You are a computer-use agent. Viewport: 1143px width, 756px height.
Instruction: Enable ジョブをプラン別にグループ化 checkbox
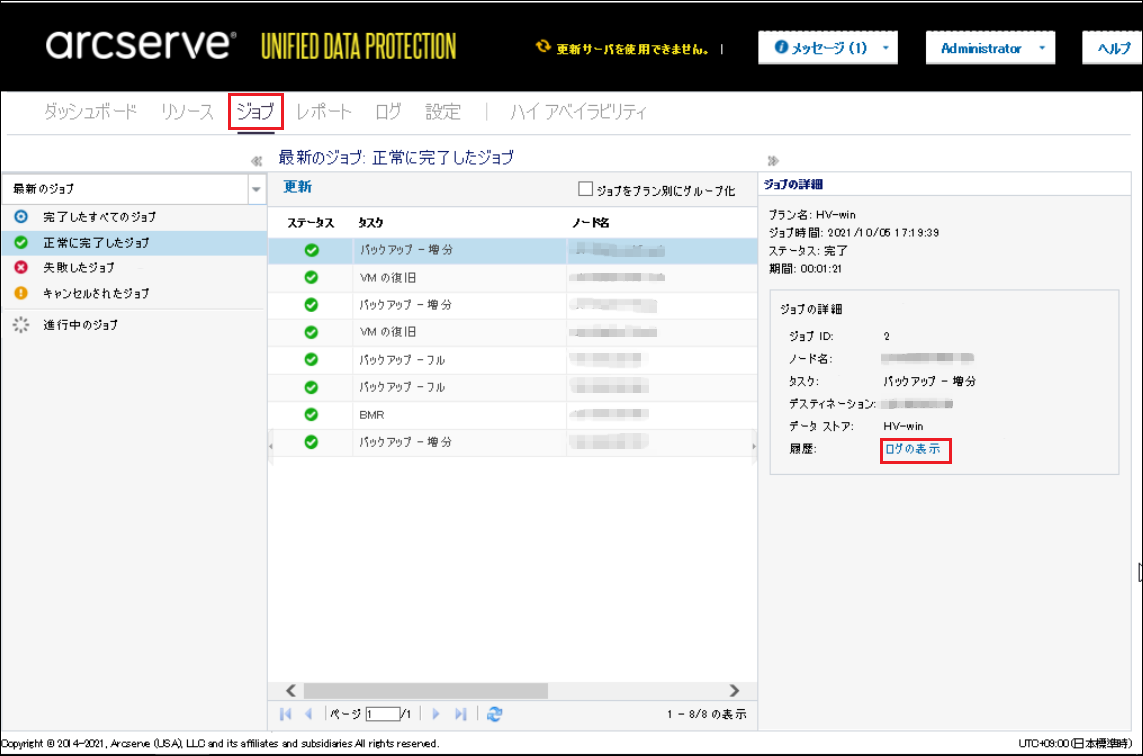click(x=586, y=189)
